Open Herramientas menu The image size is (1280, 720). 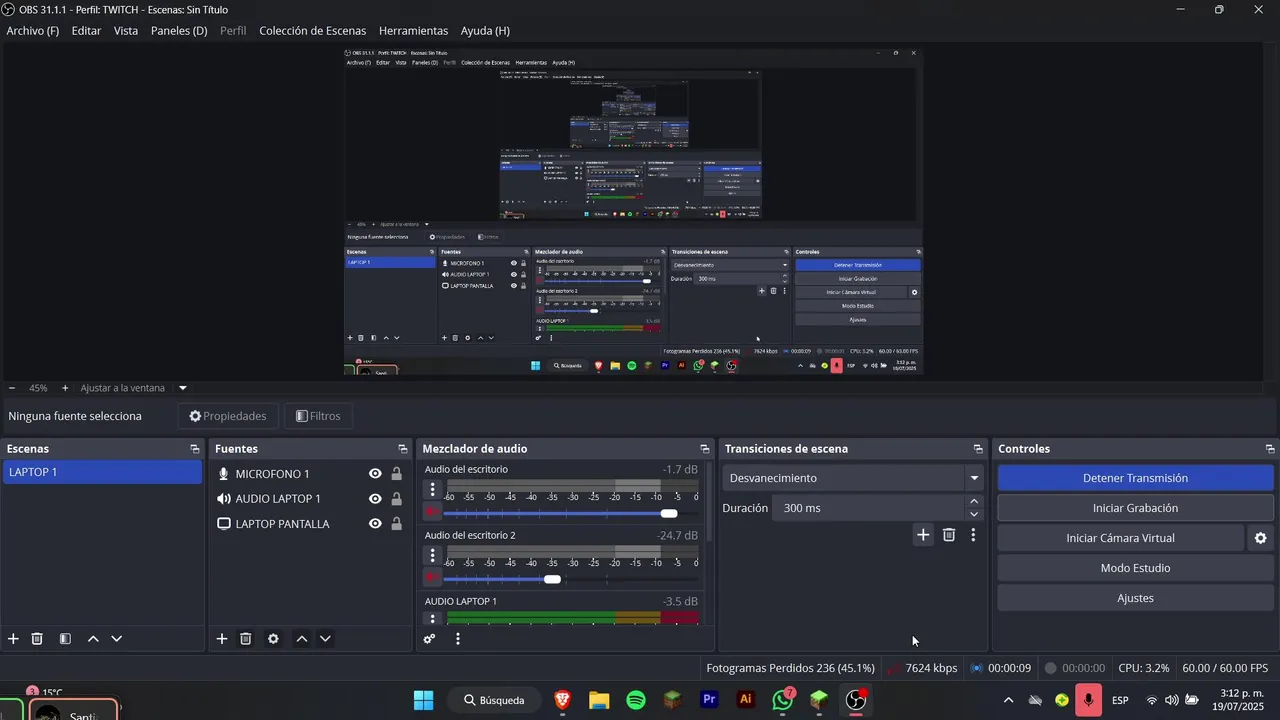(414, 31)
